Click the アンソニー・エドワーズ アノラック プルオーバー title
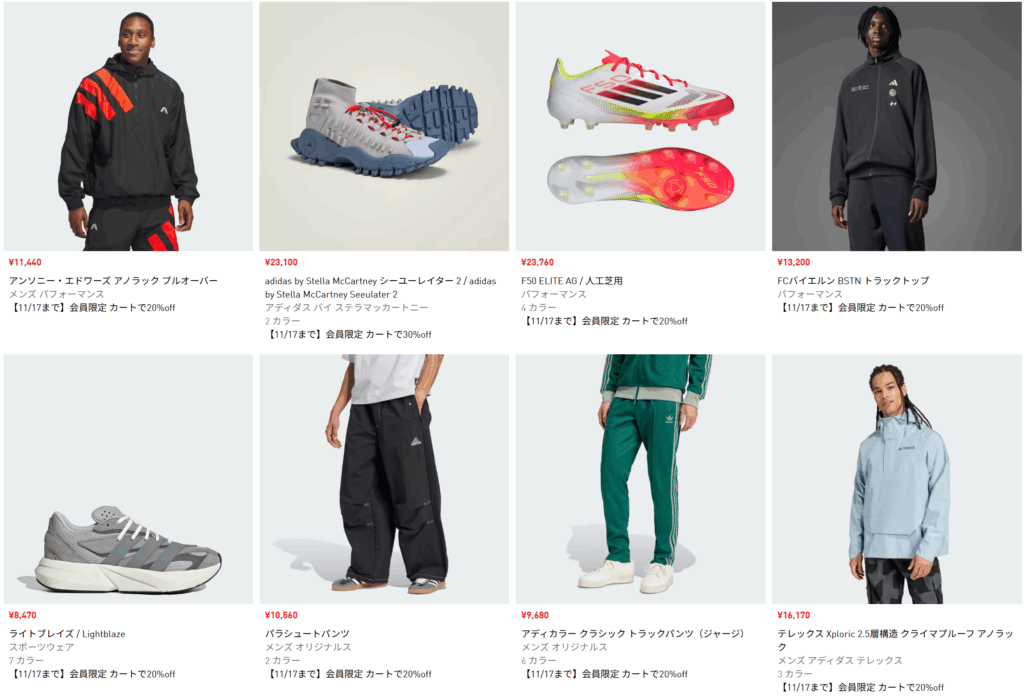1024x697 pixels. (x=114, y=280)
